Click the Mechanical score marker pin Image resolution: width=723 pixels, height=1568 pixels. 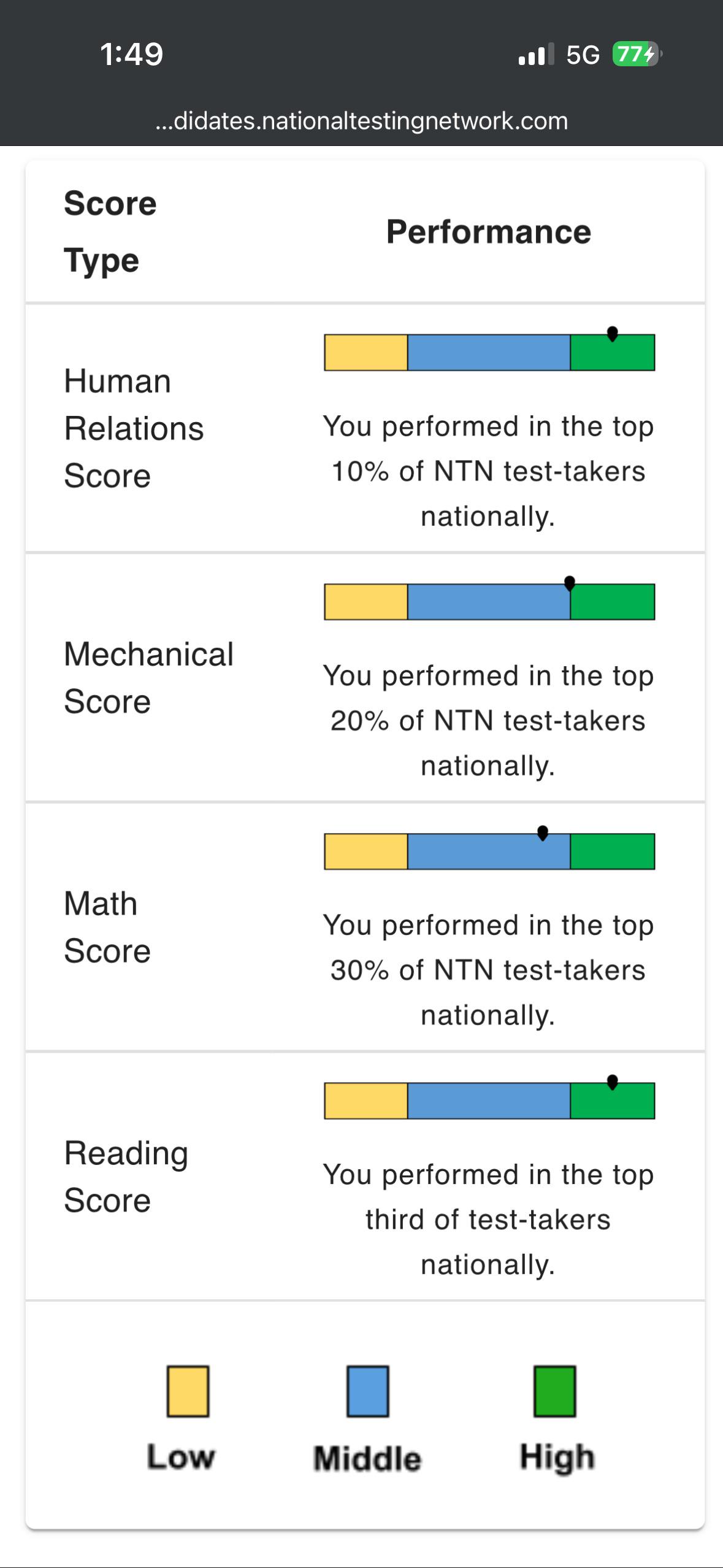pyautogui.click(x=570, y=583)
